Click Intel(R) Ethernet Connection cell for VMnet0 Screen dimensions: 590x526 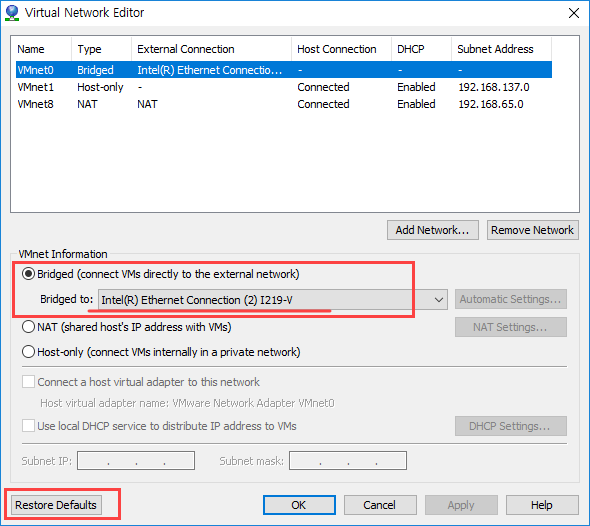click(210, 70)
